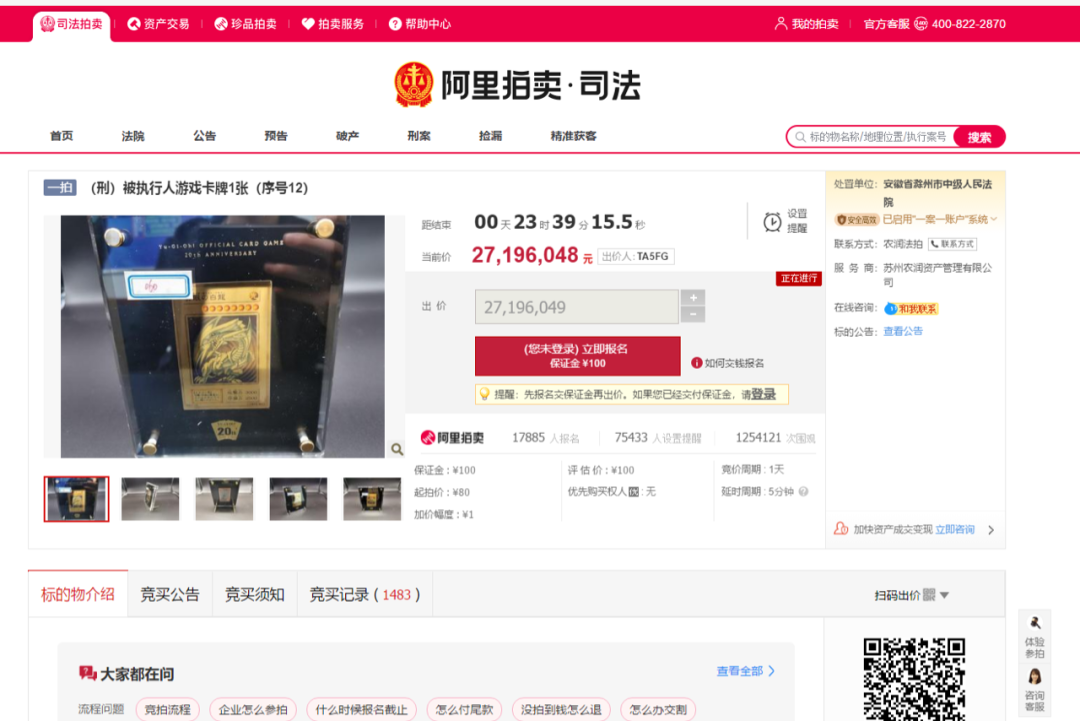The width and height of the screenshot is (1080, 721).
Task: Click the 优先购买权人 info icon
Action: [634, 492]
